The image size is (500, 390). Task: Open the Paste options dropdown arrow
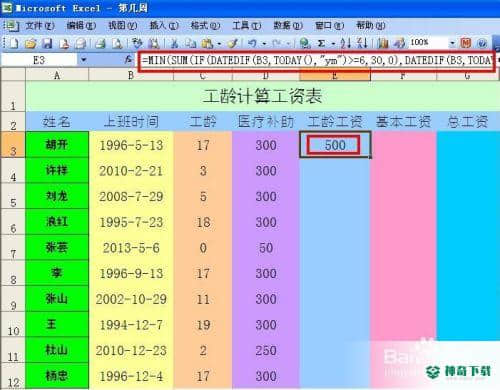pyautogui.click(x=219, y=43)
